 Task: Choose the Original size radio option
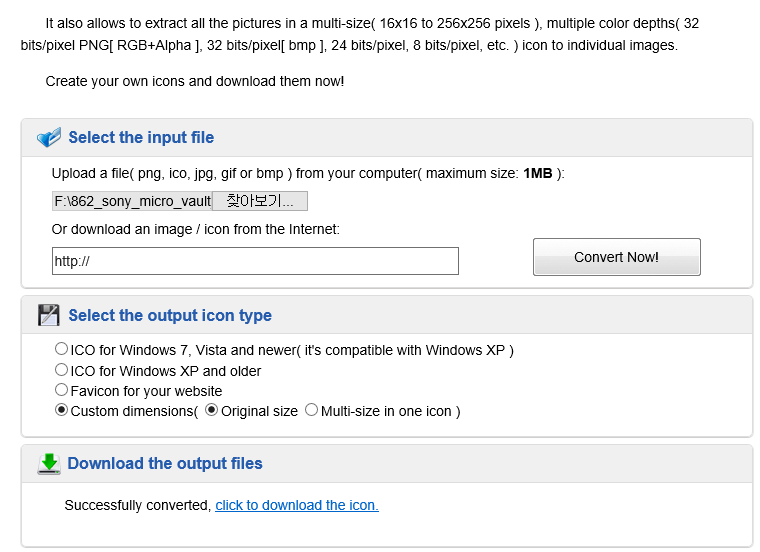coord(211,410)
